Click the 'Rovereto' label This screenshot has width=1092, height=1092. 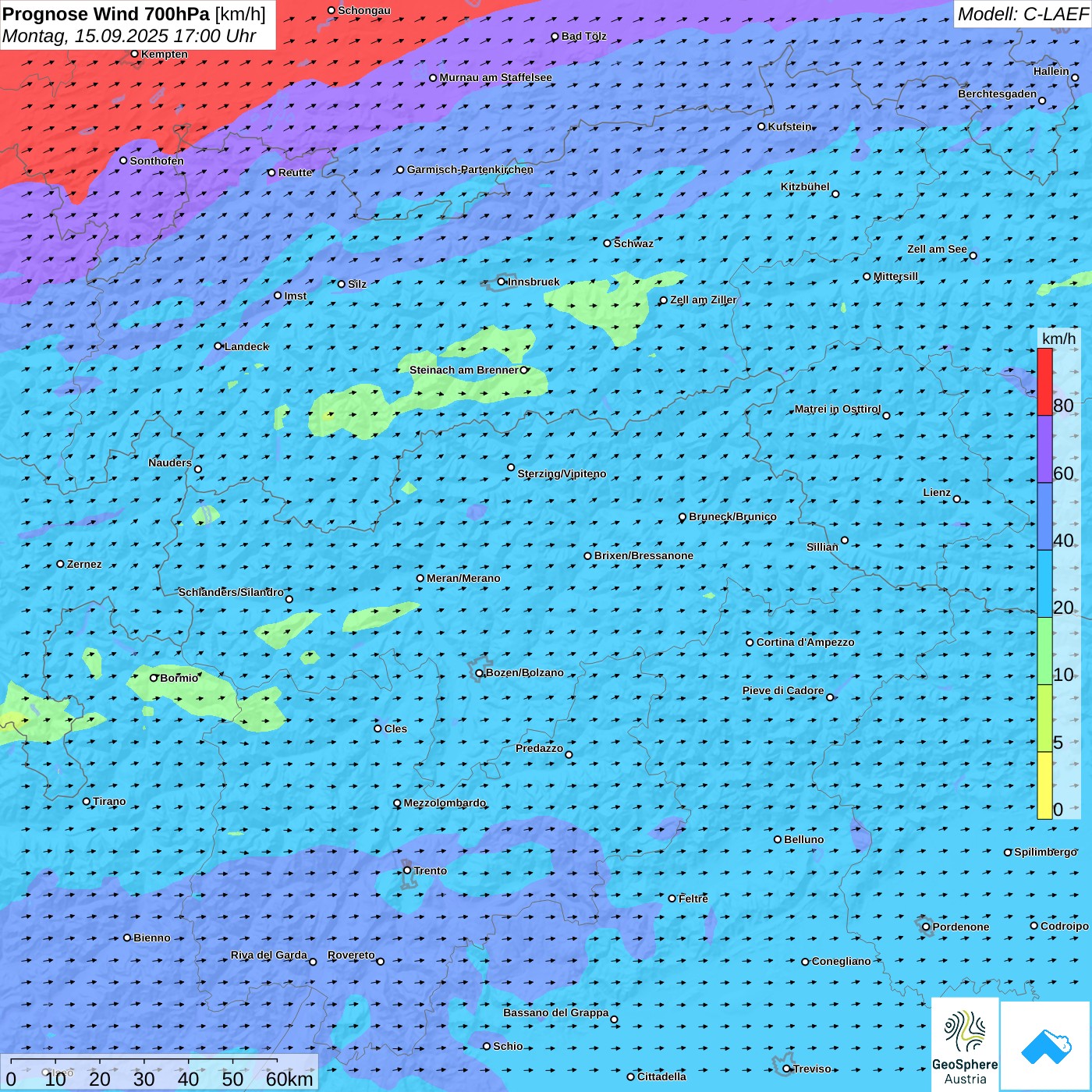[351, 955]
